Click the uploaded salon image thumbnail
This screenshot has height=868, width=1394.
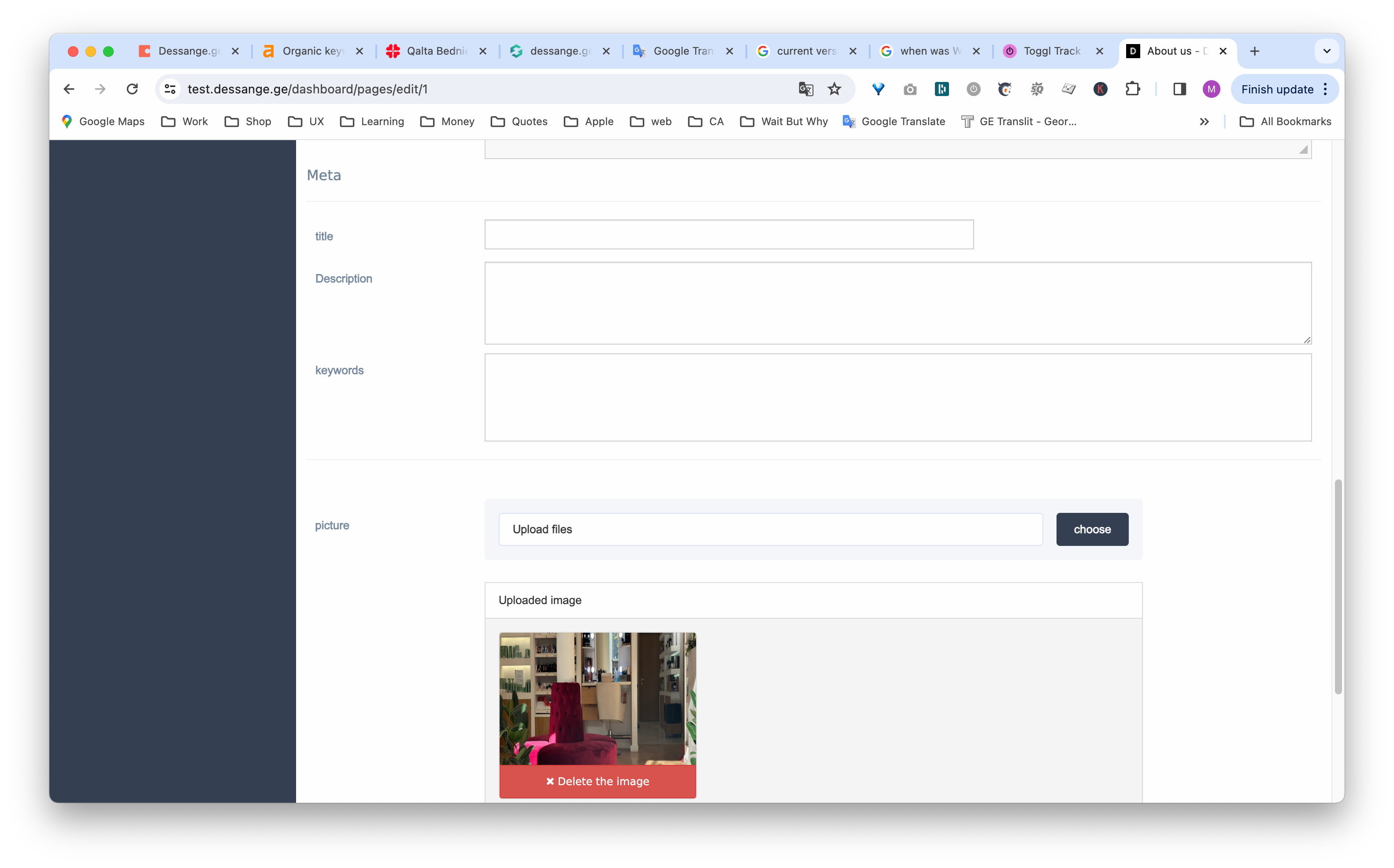tap(597, 698)
